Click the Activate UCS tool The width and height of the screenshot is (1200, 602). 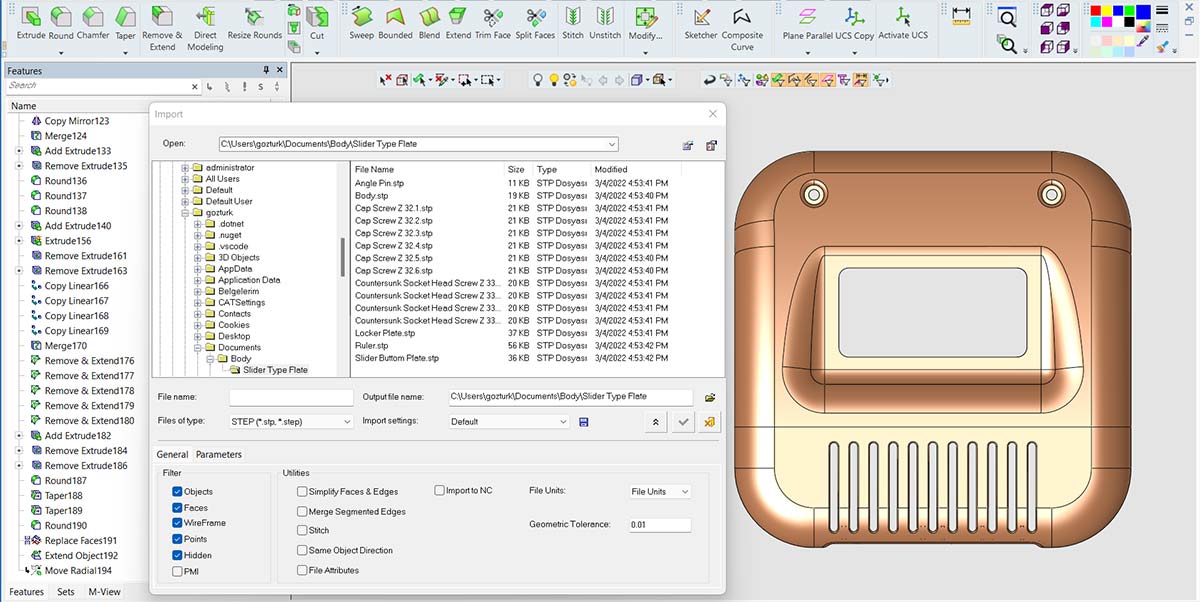pos(903,23)
